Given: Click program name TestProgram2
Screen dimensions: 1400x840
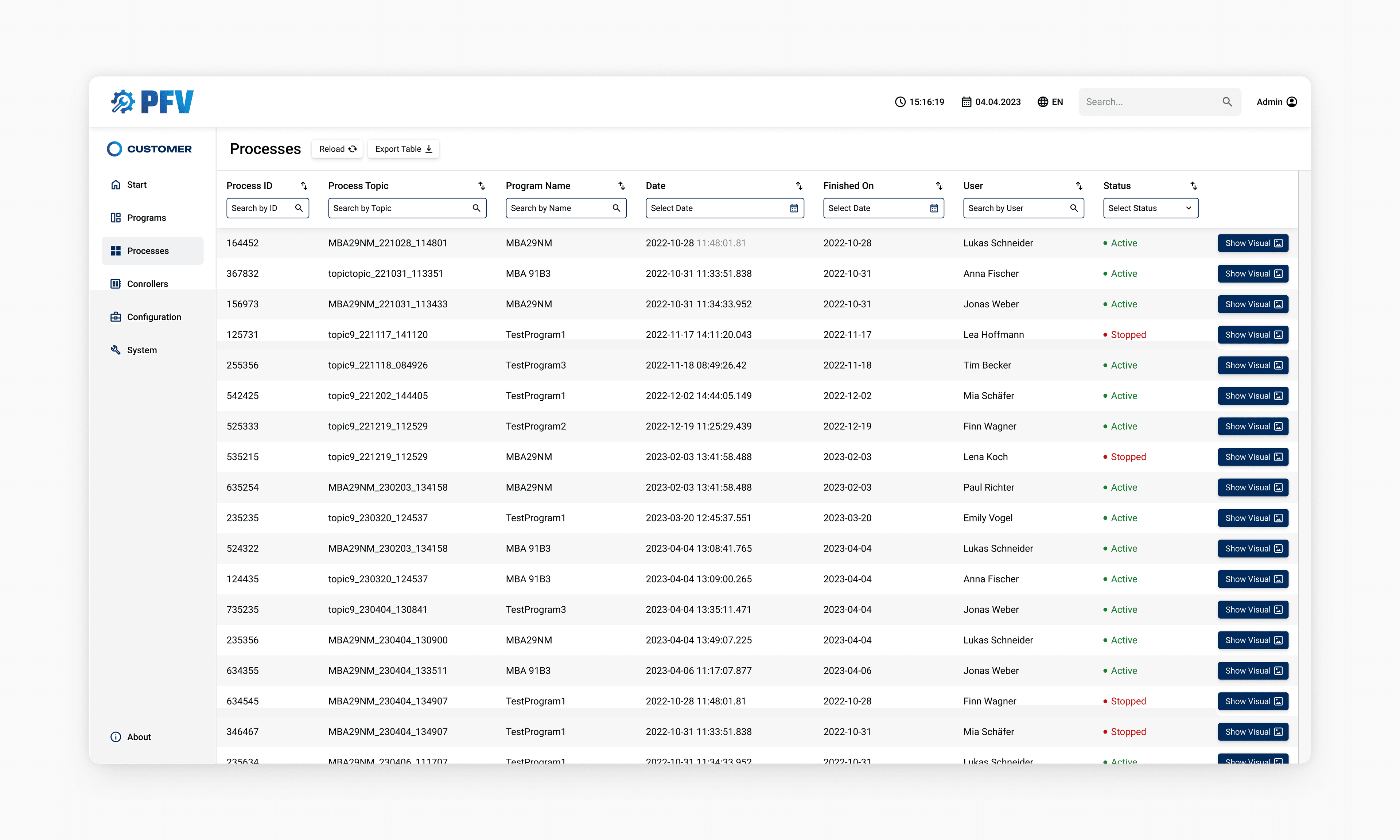Looking at the screenshot, I should coord(535,426).
